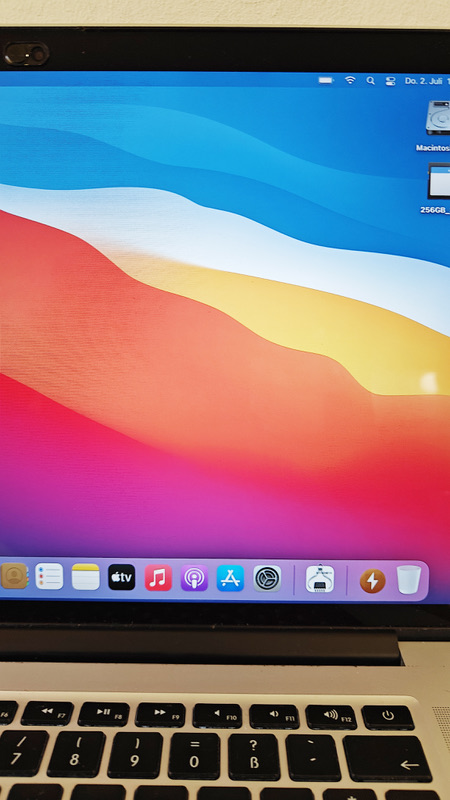Click the date Do. 2. Juli

(424, 81)
